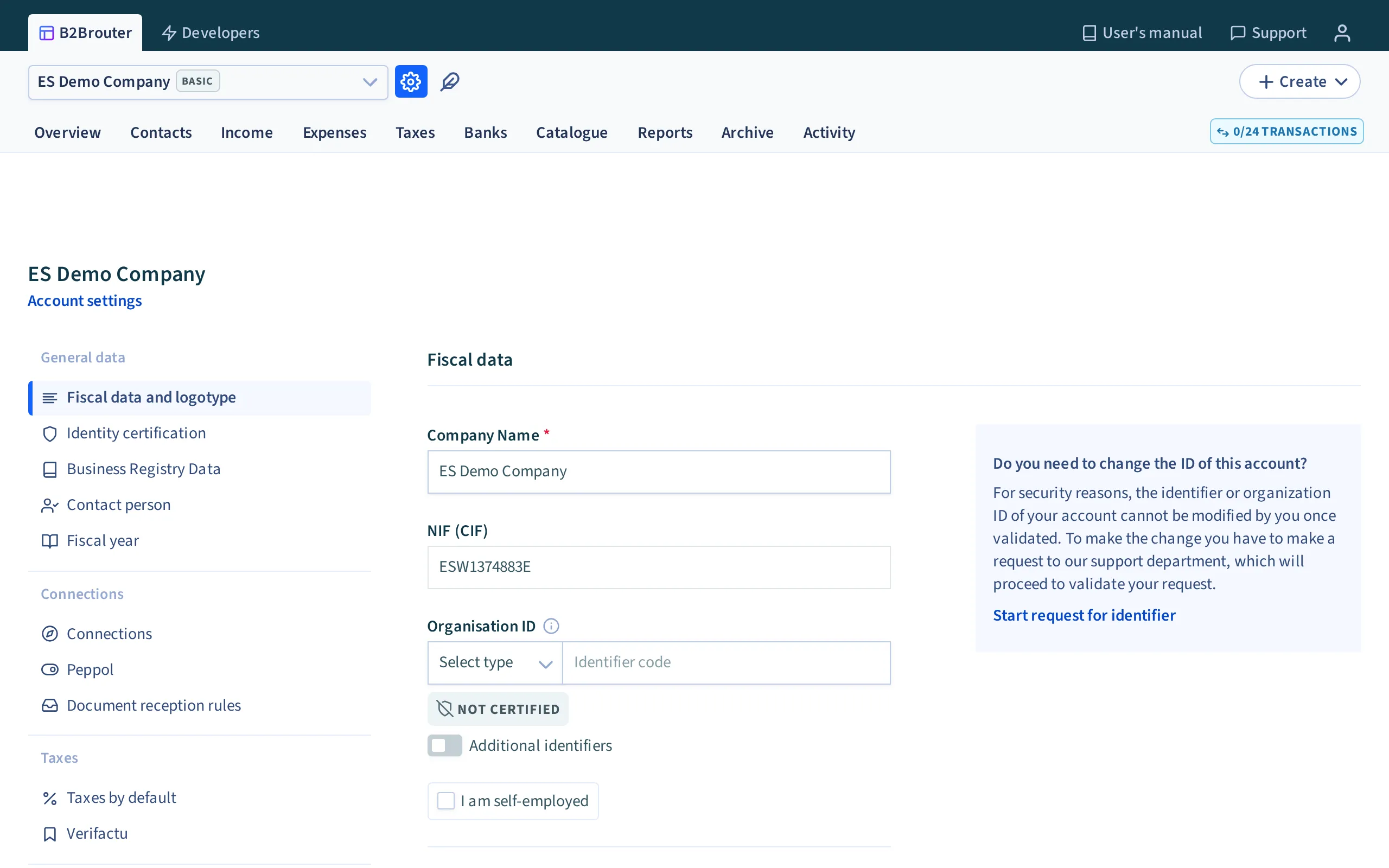Open the Catalogue menu
The image size is (1389, 868).
pyautogui.click(x=572, y=132)
